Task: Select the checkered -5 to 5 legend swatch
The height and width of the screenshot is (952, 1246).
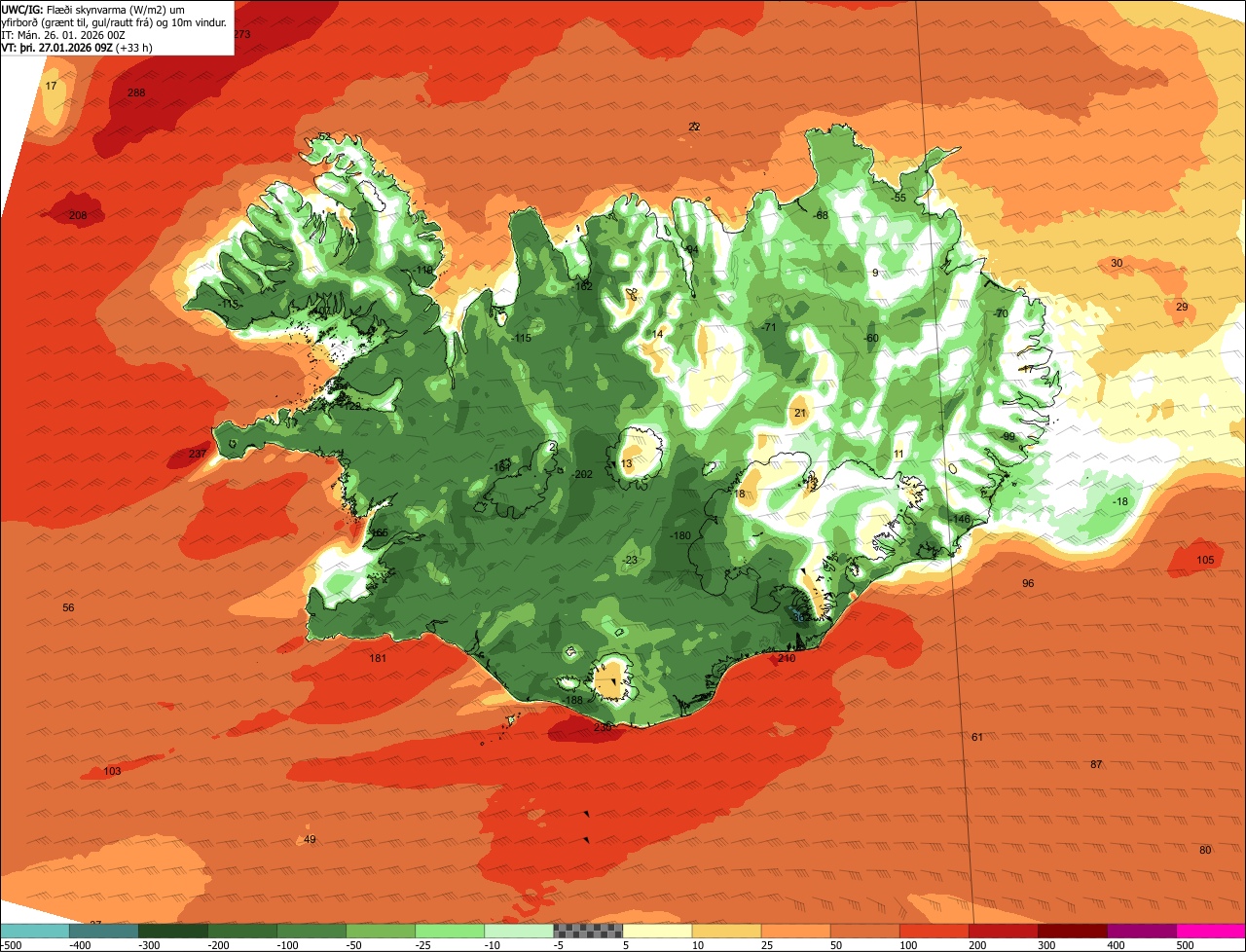Action: point(588,931)
